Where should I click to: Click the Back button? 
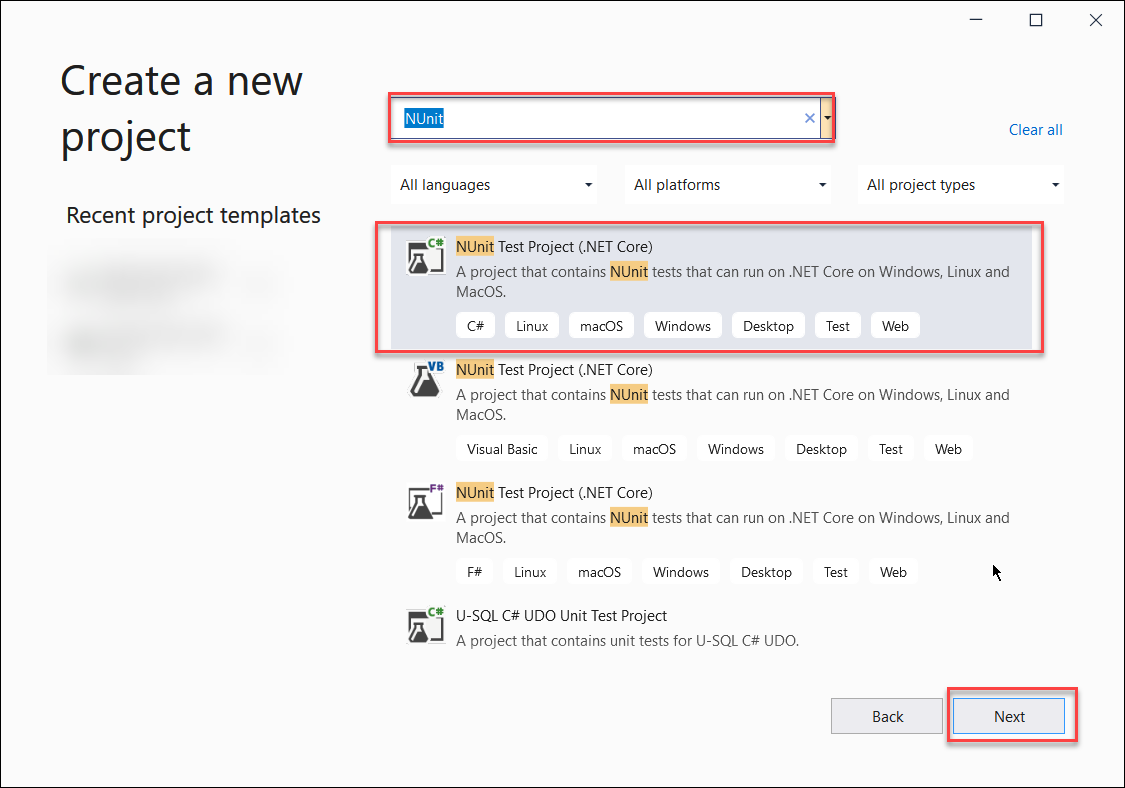click(887, 716)
